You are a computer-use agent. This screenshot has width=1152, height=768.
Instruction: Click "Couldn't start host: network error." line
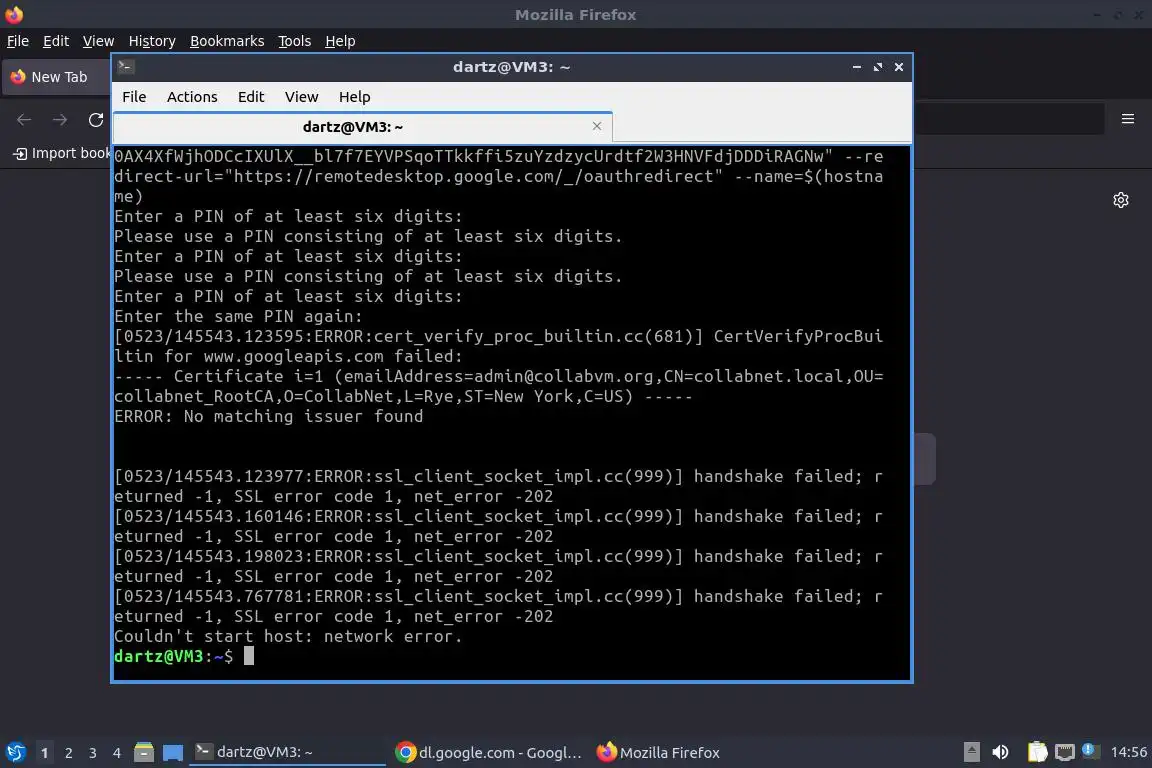click(x=288, y=636)
